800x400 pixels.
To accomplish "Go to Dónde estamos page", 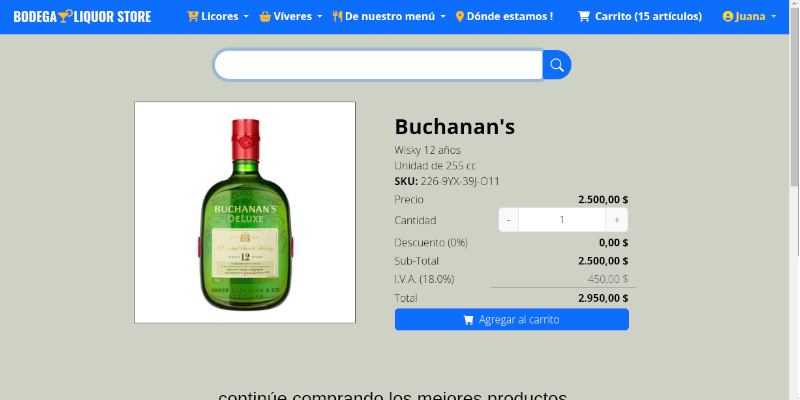I will (510, 17).
